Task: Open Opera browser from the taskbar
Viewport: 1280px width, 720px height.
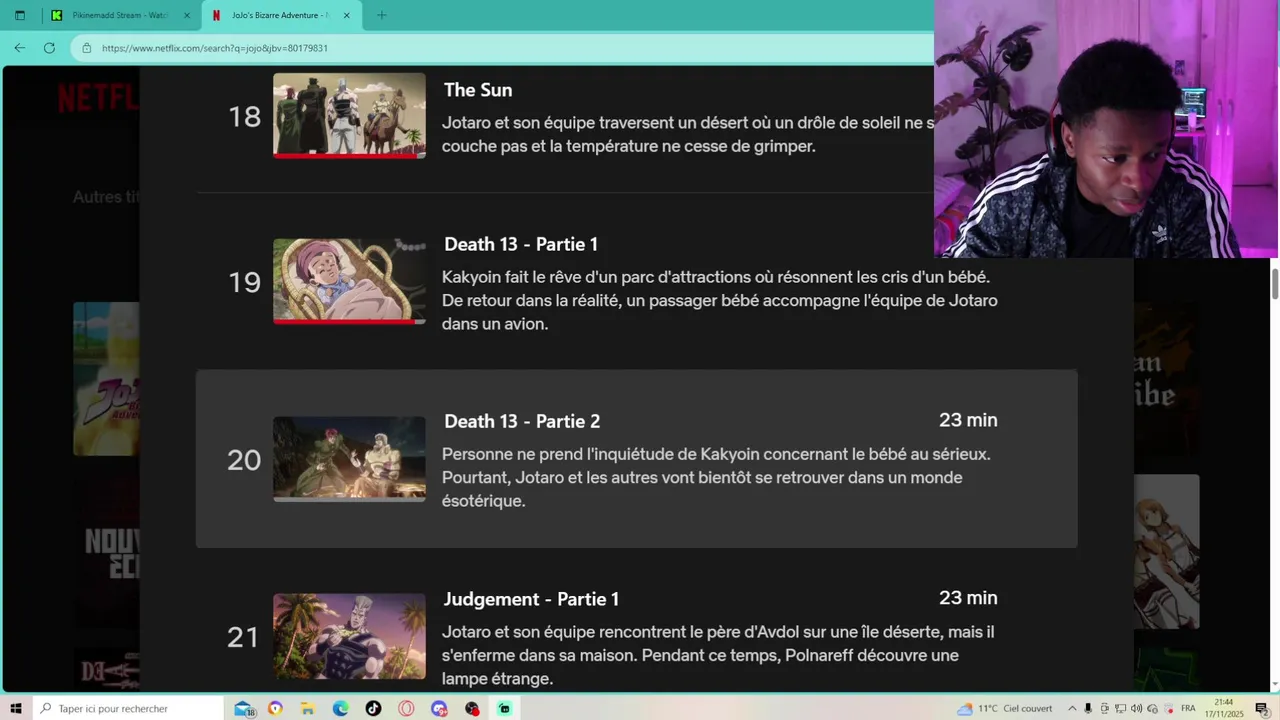Action: tap(406, 708)
